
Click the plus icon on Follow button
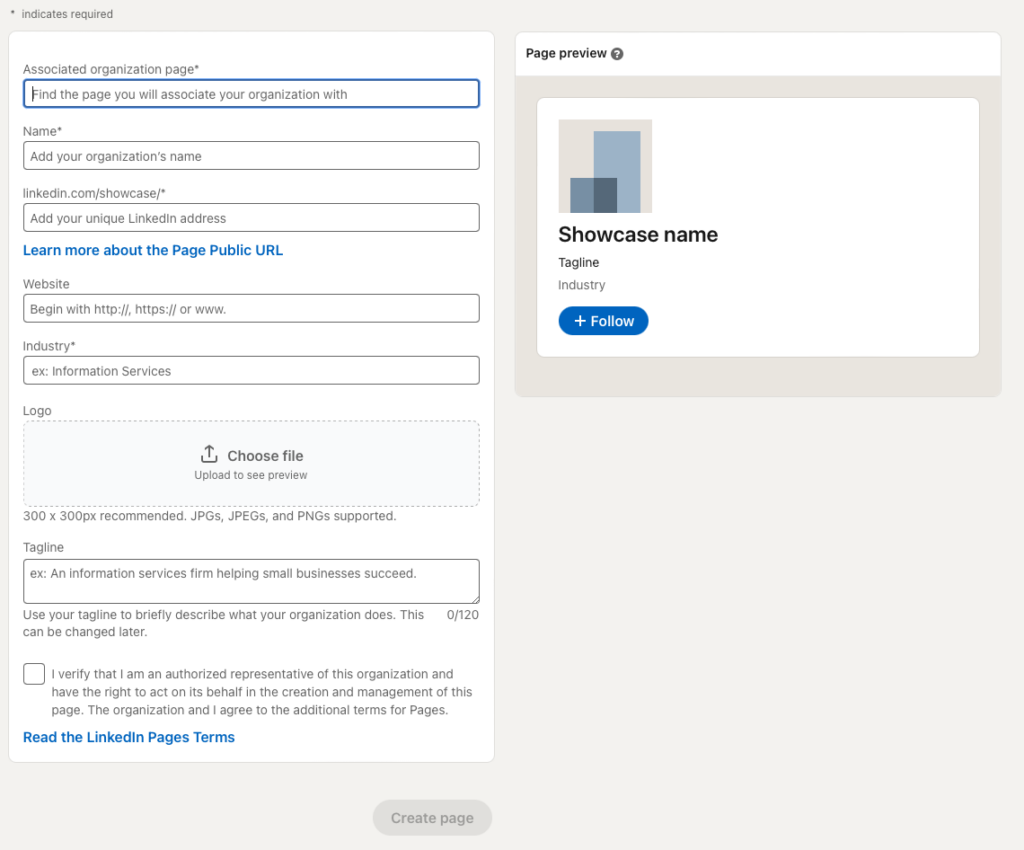[580, 321]
